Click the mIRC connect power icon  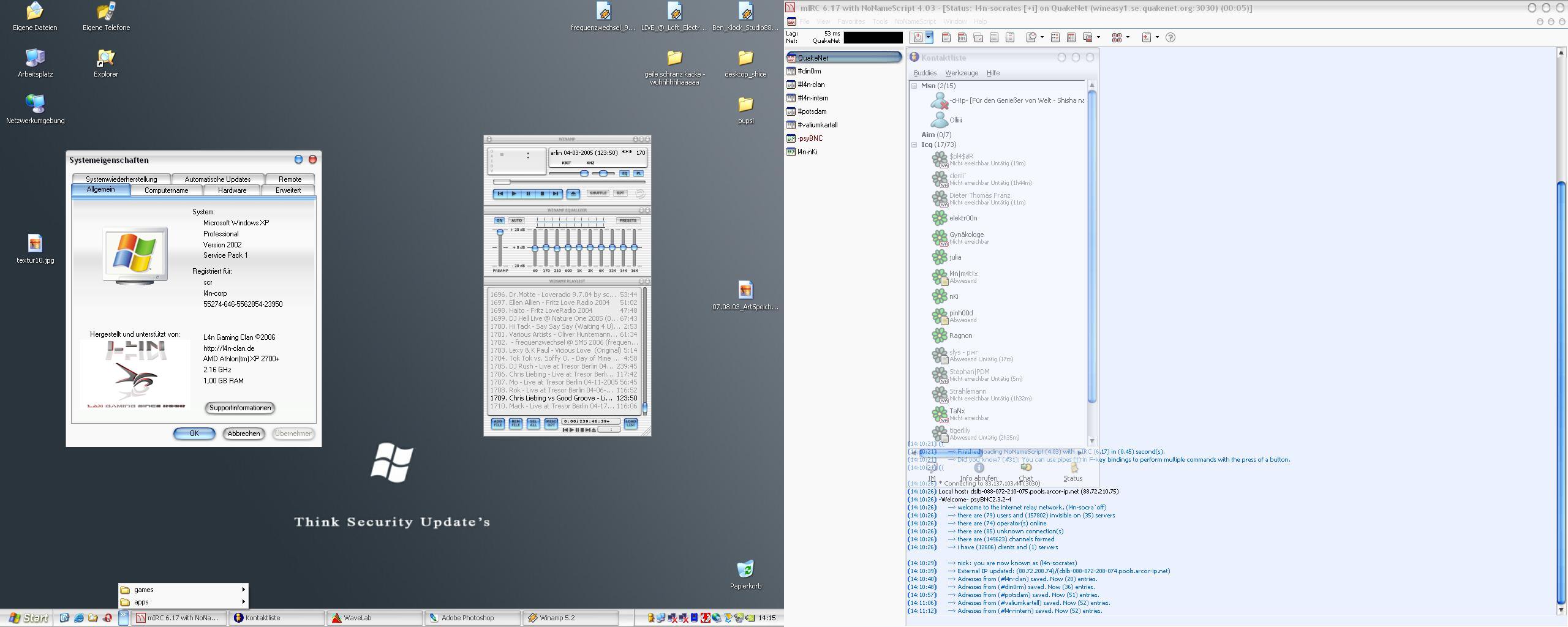click(x=917, y=37)
